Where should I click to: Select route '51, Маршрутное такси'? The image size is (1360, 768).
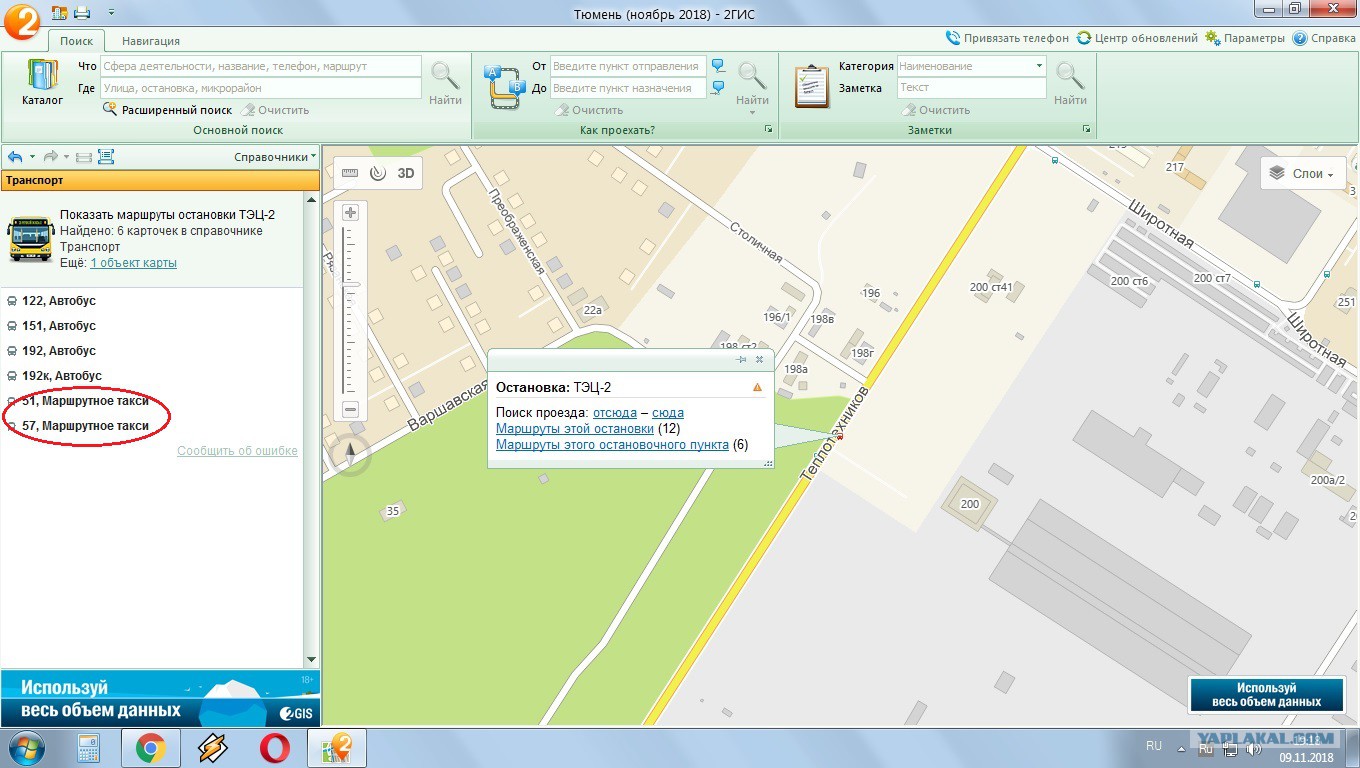pos(85,401)
